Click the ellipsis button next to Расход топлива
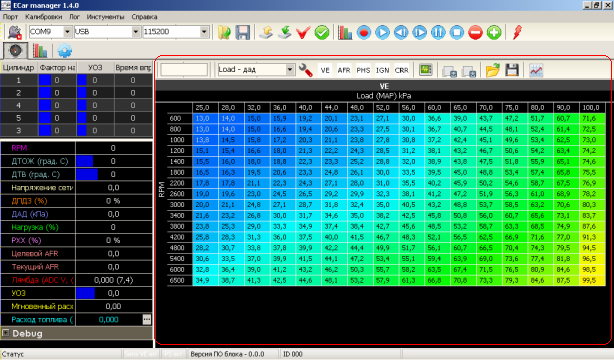Image resolution: width=614 pixels, height=360 pixels. tap(147, 319)
